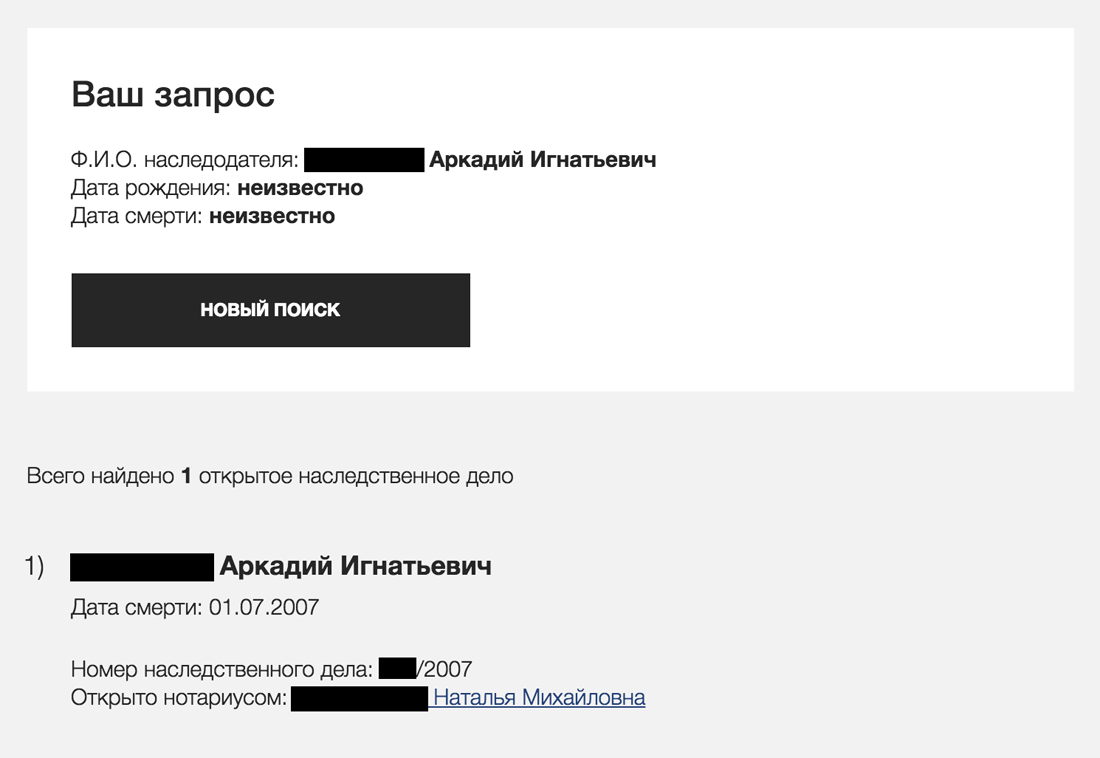
Task: Click Аркадий Игнатьевич in the query block
Action: point(542,160)
